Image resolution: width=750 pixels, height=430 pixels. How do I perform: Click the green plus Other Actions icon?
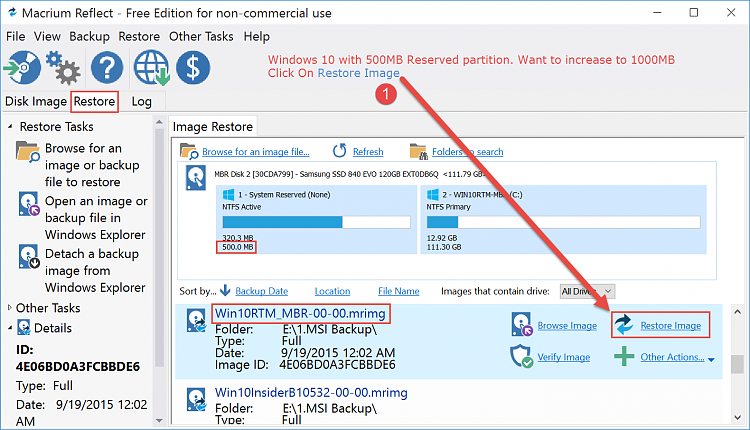click(x=624, y=356)
